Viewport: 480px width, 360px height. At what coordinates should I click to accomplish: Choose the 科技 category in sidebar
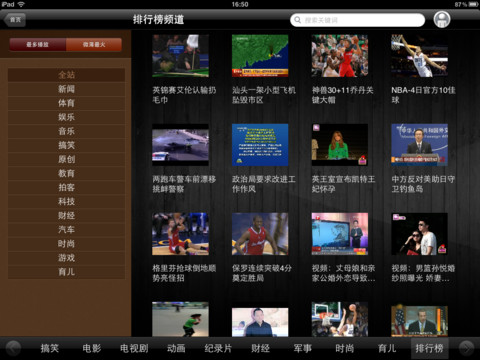tap(66, 201)
